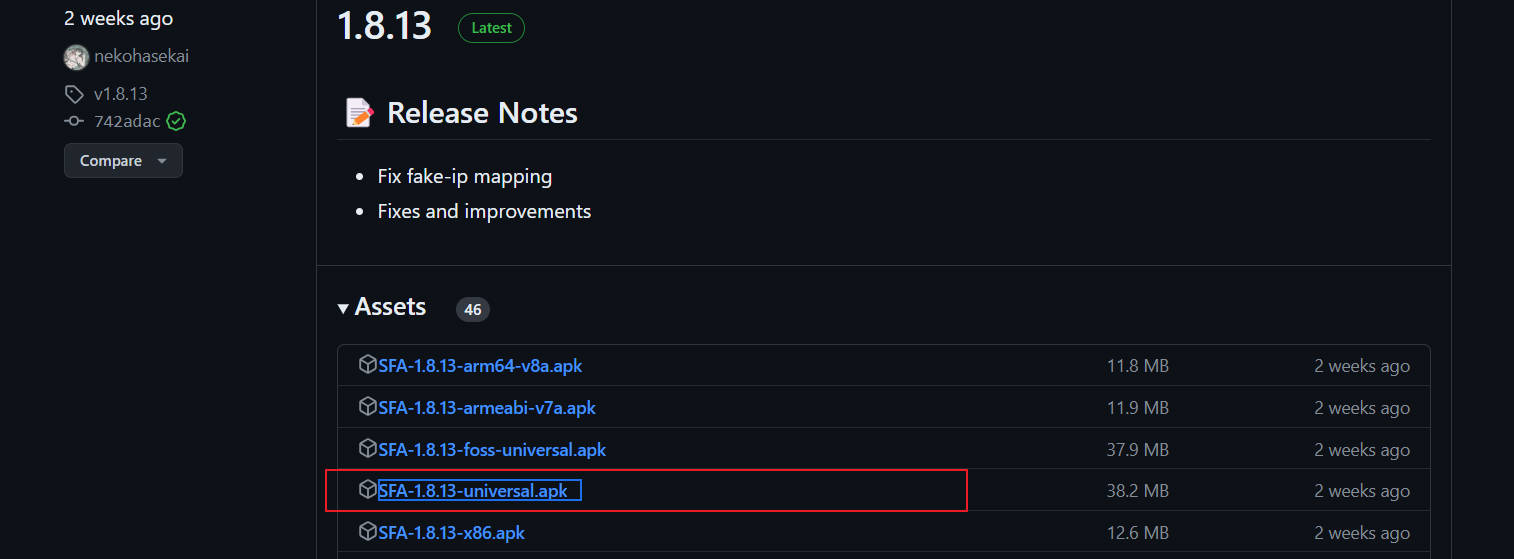Open the nekohasekai profile link

point(141,56)
